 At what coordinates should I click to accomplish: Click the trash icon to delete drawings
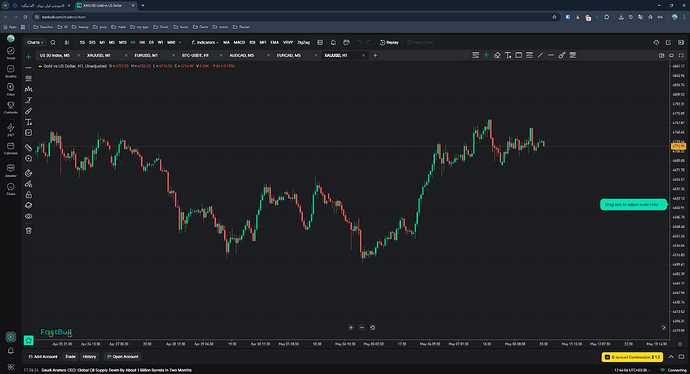pyautogui.click(x=29, y=231)
